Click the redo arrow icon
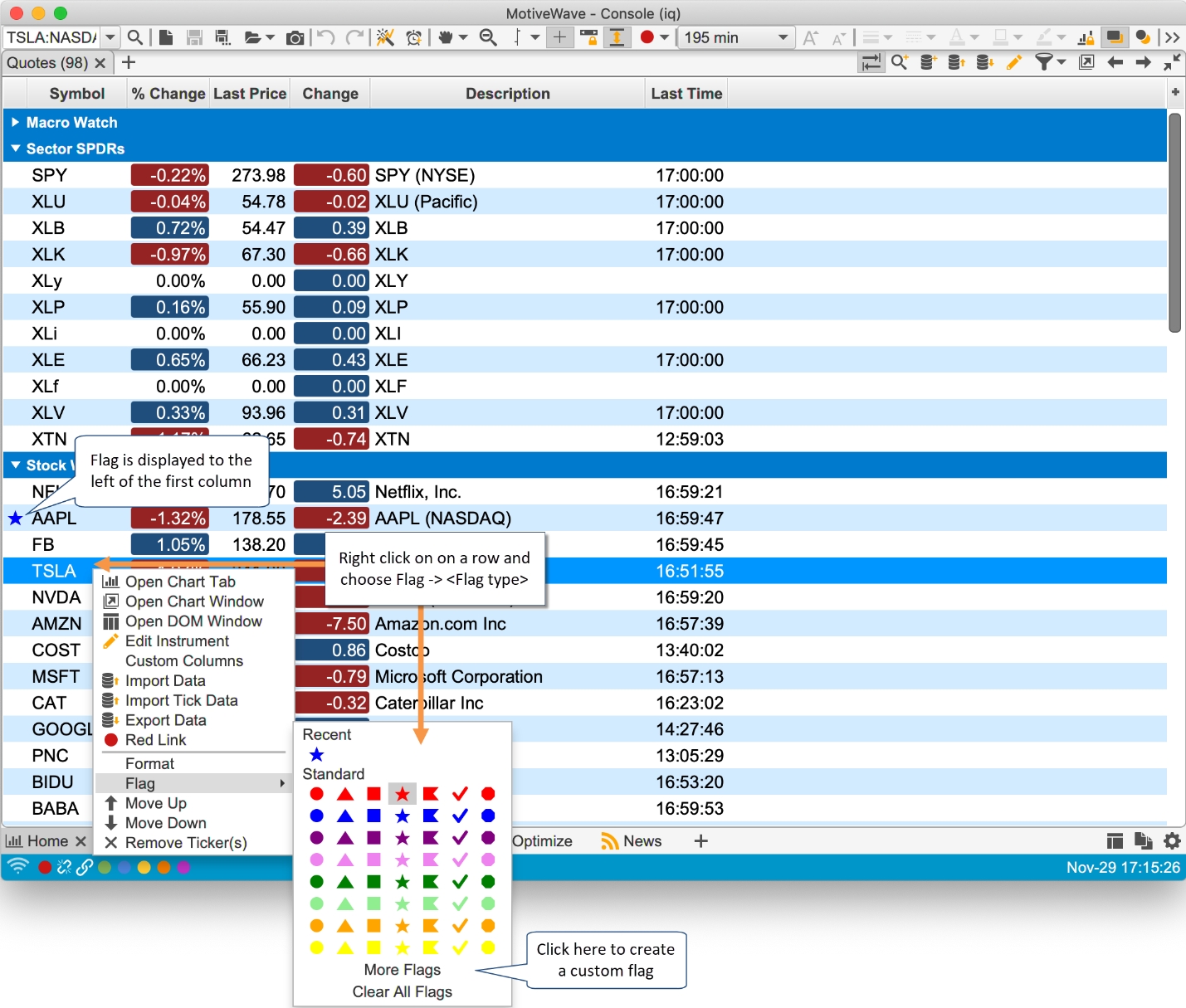This screenshot has width=1186, height=1008. click(x=354, y=37)
